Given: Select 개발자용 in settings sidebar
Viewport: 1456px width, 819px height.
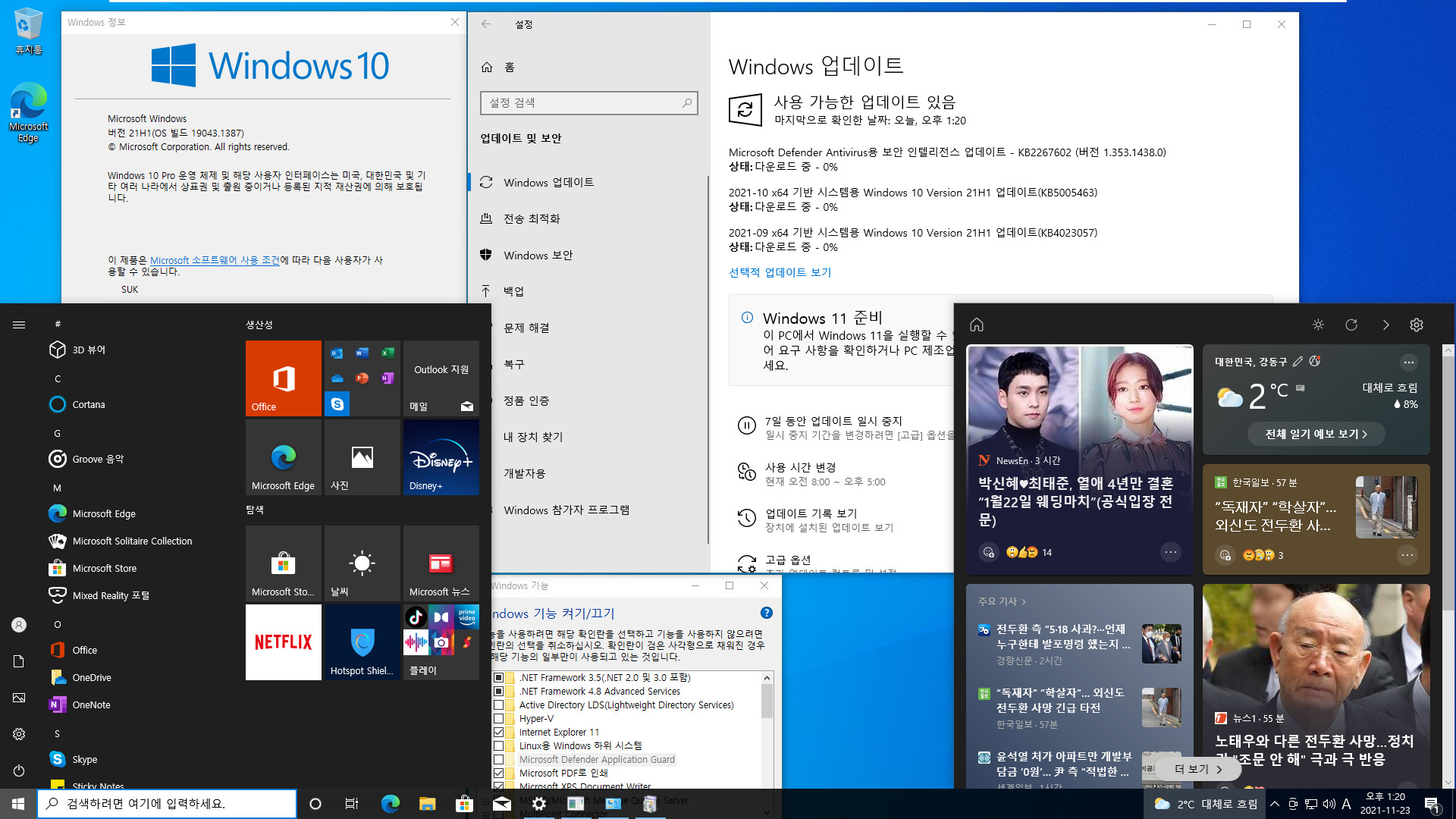Looking at the screenshot, I should (x=524, y=473).
